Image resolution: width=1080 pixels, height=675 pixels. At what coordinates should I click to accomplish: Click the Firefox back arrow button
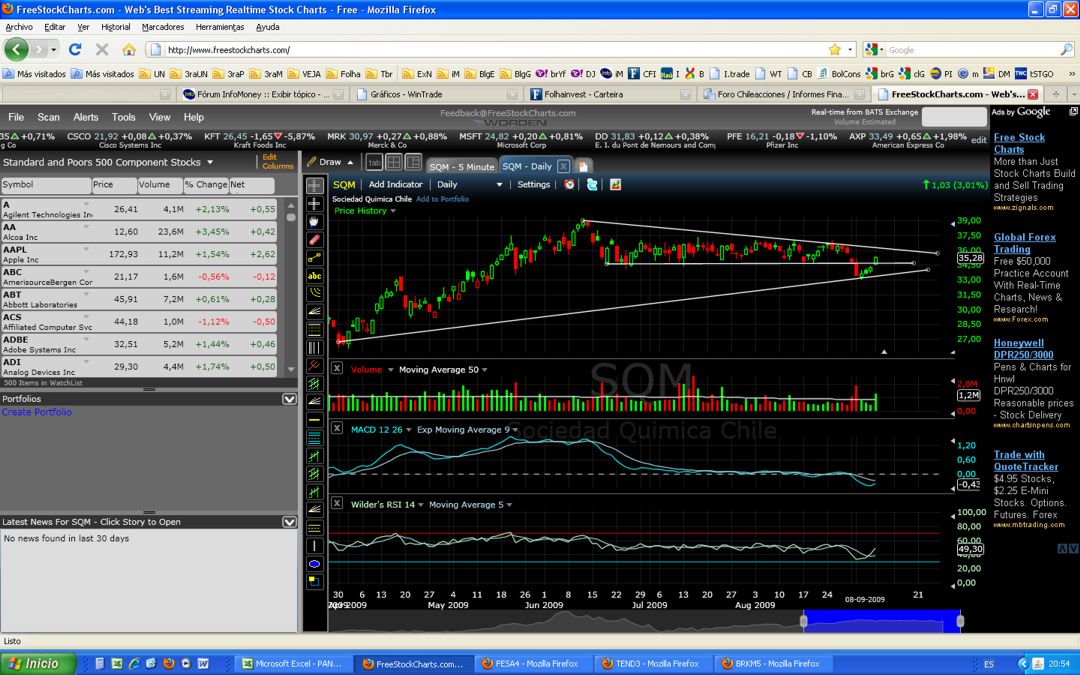[x=17, y=50]
